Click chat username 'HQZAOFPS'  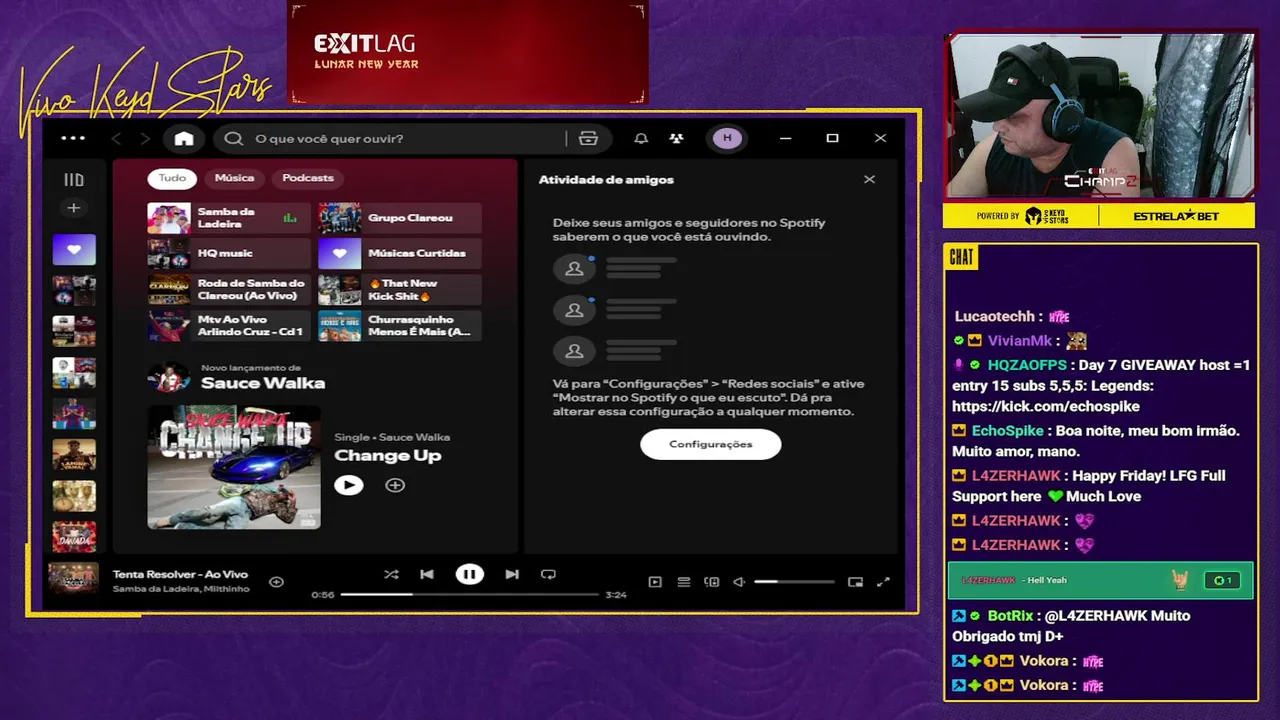pos(1027,366)
